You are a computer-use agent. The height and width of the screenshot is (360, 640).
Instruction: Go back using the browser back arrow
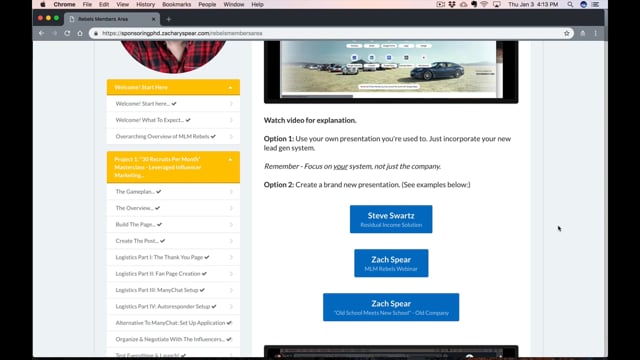pyautogui.click(x=42, y=33)
